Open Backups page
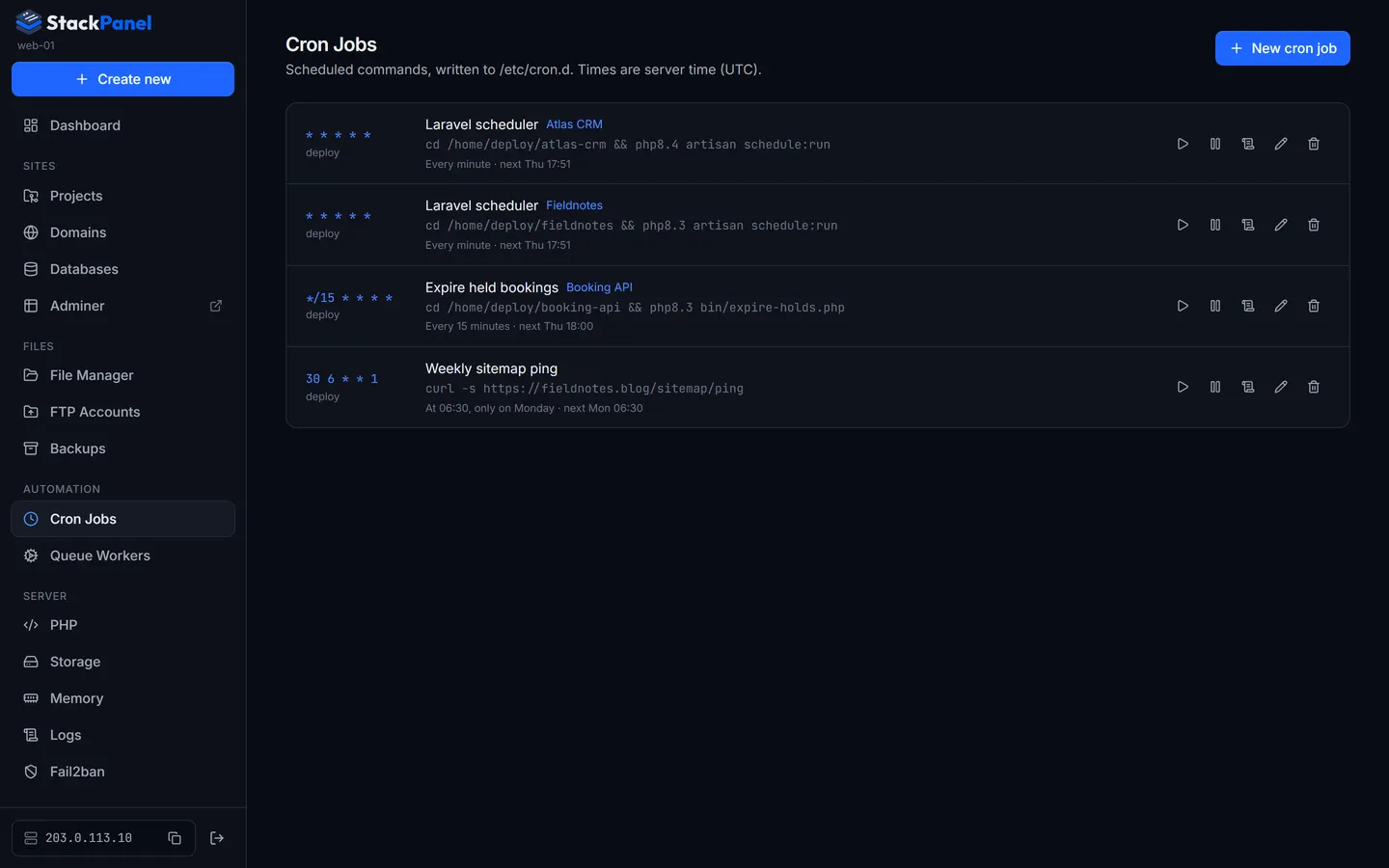This screenshot has height=868, width=1389. (123, 448)
